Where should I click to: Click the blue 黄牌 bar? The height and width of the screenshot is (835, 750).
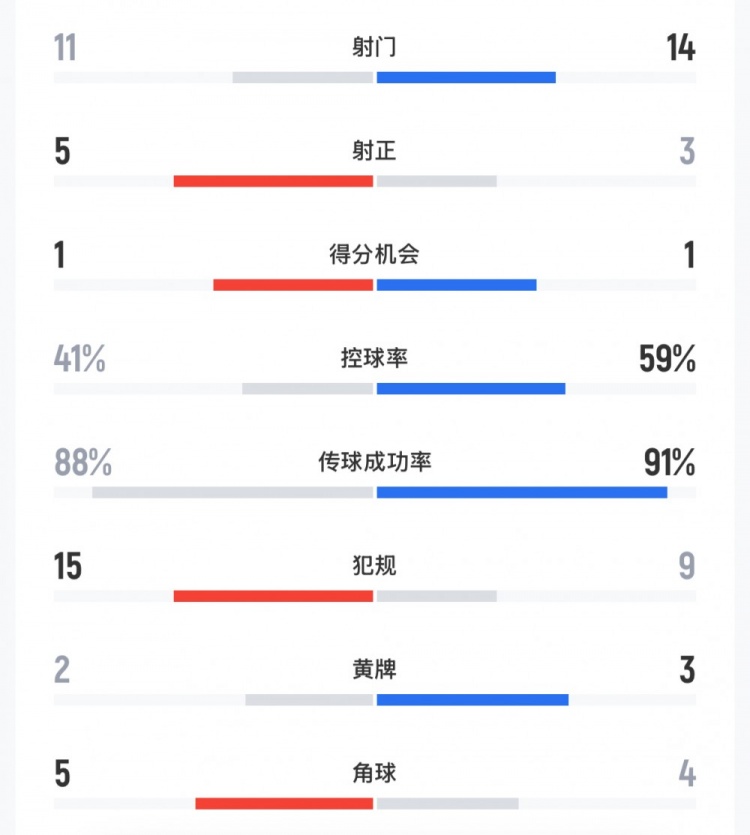pos(472,700)
